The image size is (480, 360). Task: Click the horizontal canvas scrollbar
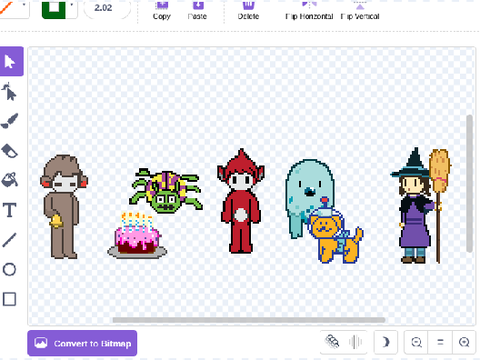pyautogui.click(x=249, y=320)
